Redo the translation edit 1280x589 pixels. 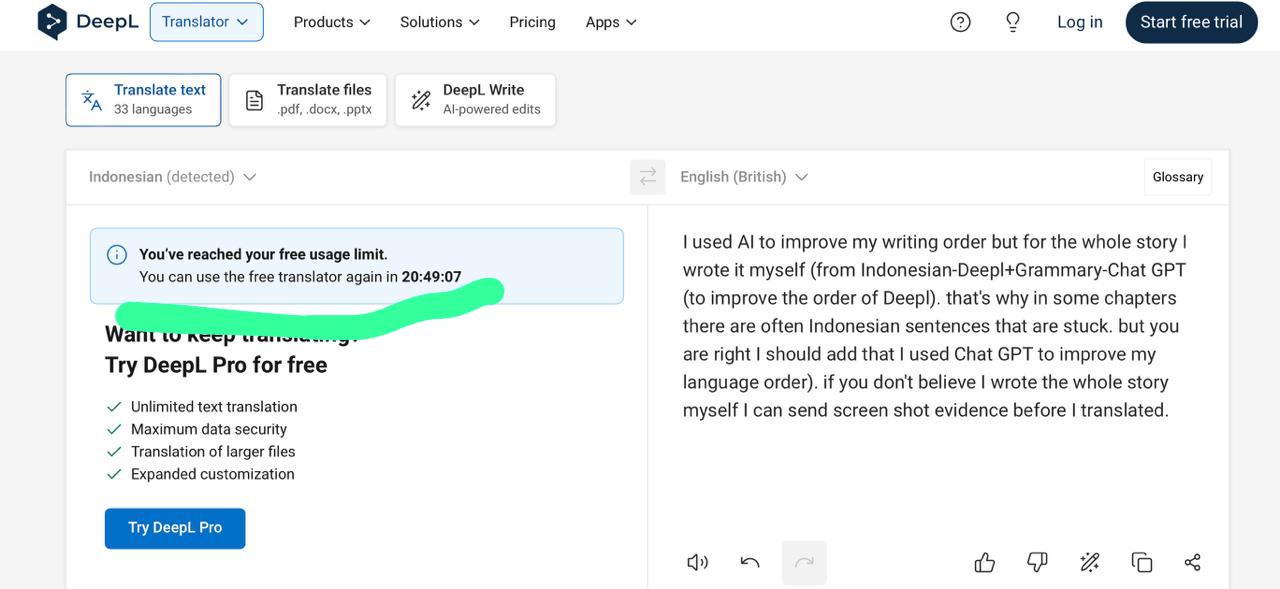click(x=804, y=562)
